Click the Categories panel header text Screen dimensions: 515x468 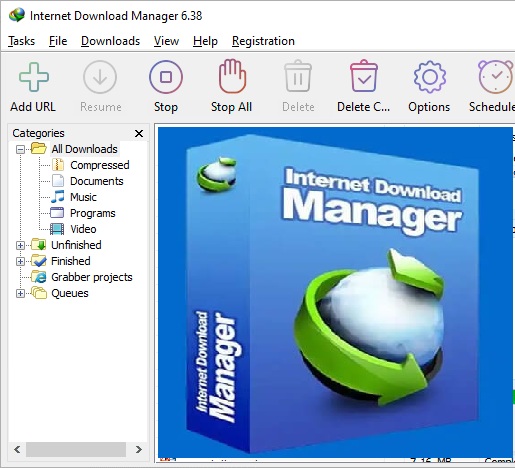tap(38, 133)
